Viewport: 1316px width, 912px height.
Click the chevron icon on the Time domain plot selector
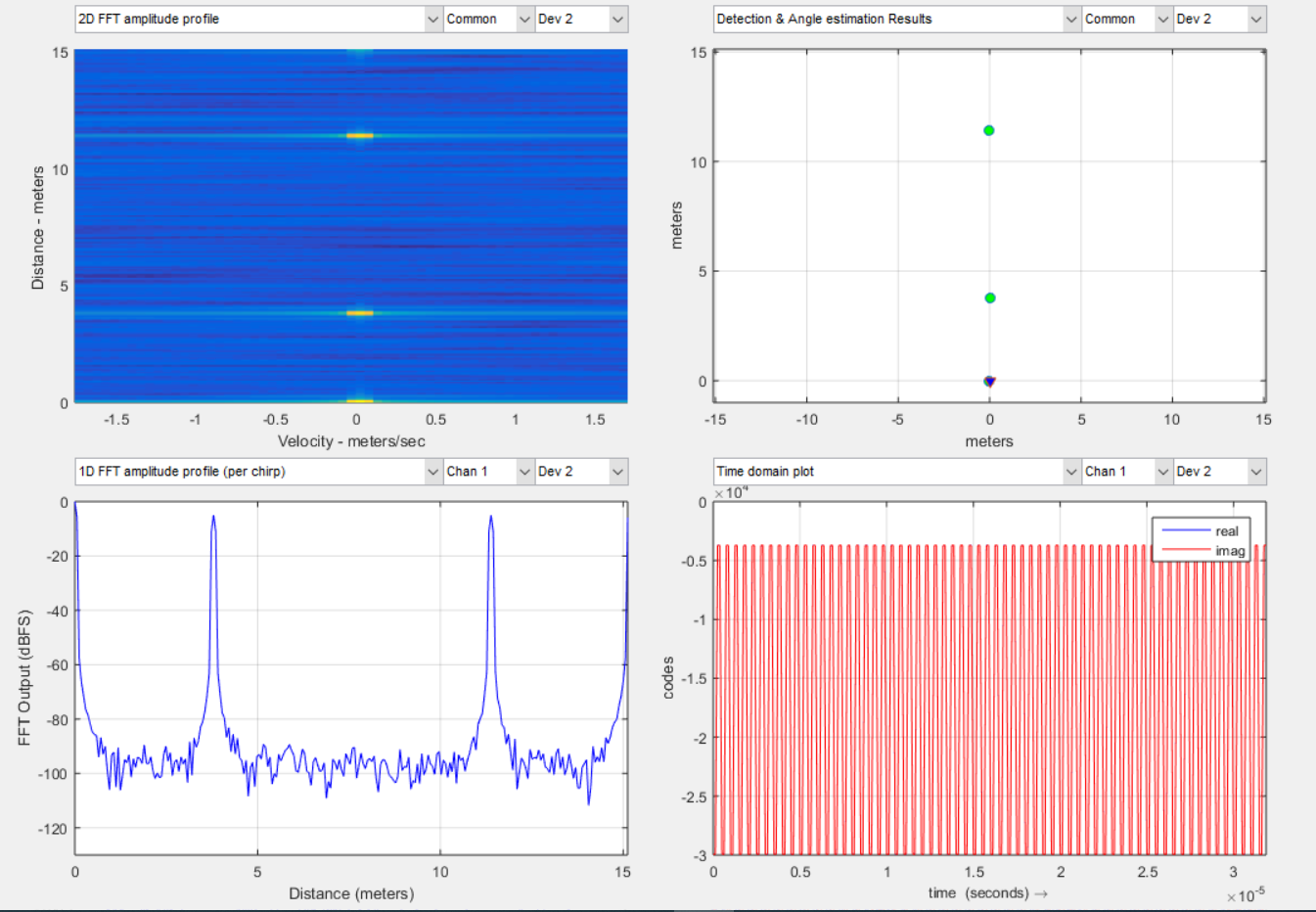(1070, 471)
